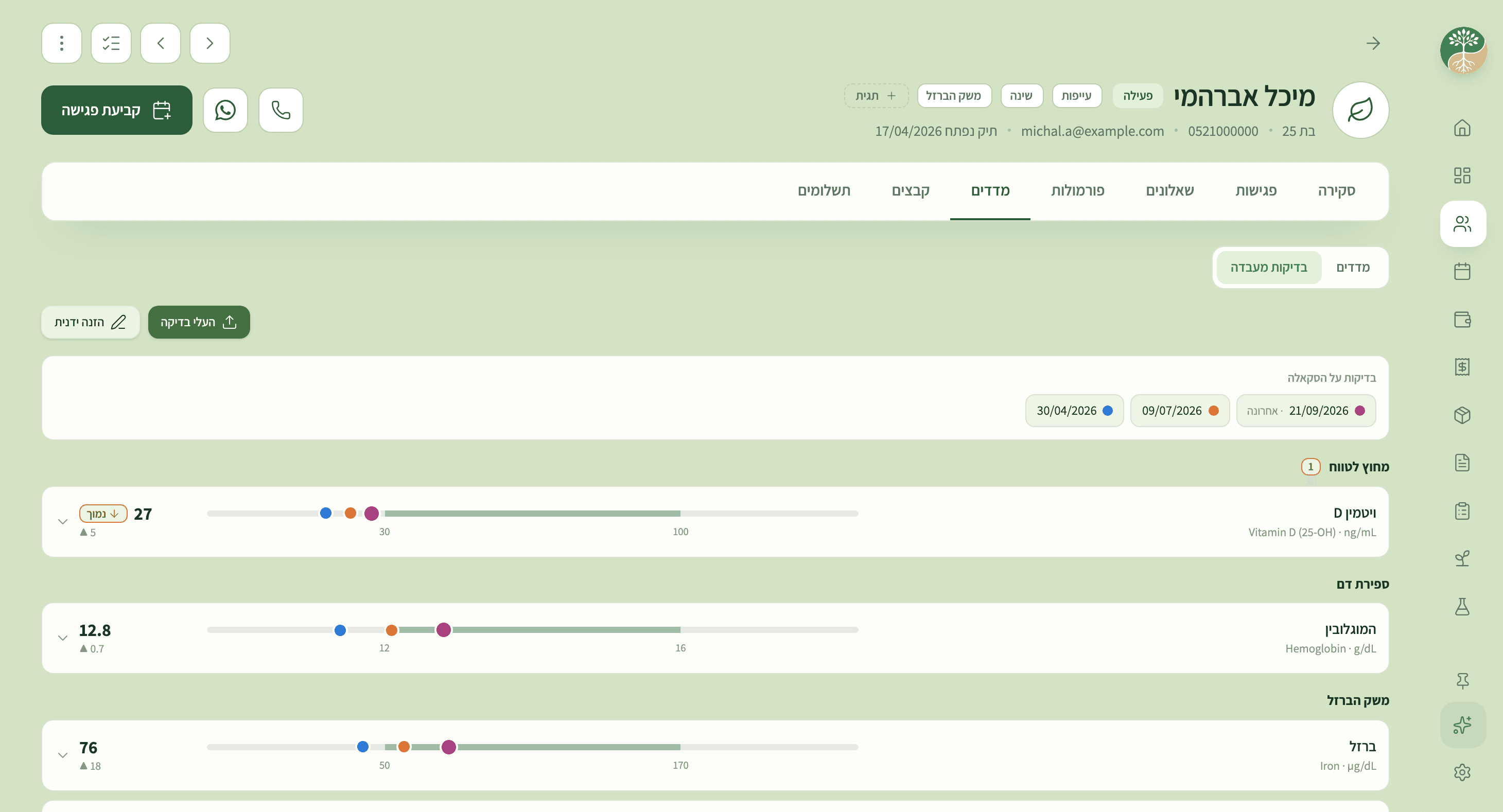Open the פורמולות tab

[1078, 191]
